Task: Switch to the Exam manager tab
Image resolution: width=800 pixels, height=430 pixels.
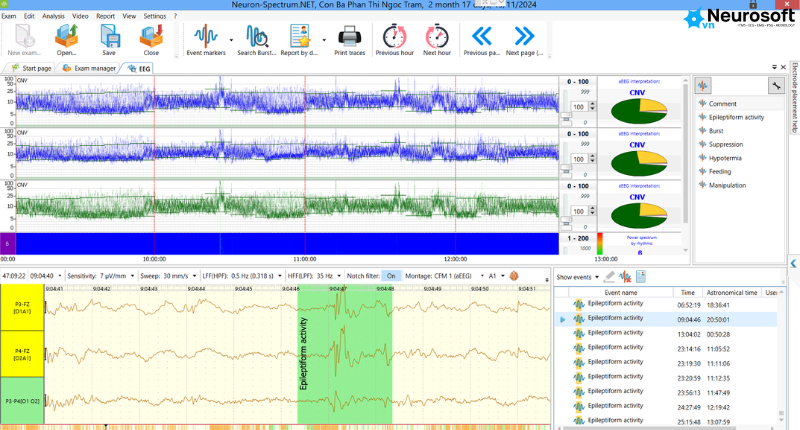Action: (89, 68)
